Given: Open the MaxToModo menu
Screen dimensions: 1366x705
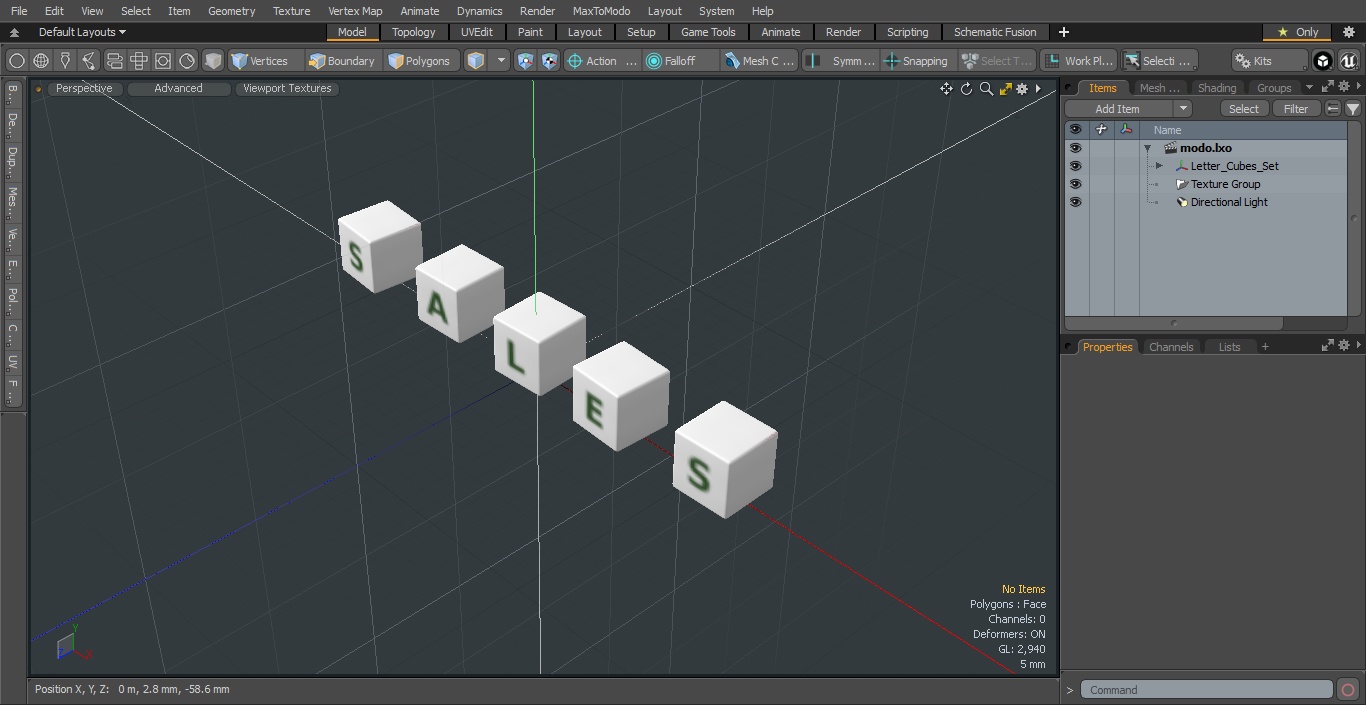Looking at the screenshot, I should click(601, 11).
